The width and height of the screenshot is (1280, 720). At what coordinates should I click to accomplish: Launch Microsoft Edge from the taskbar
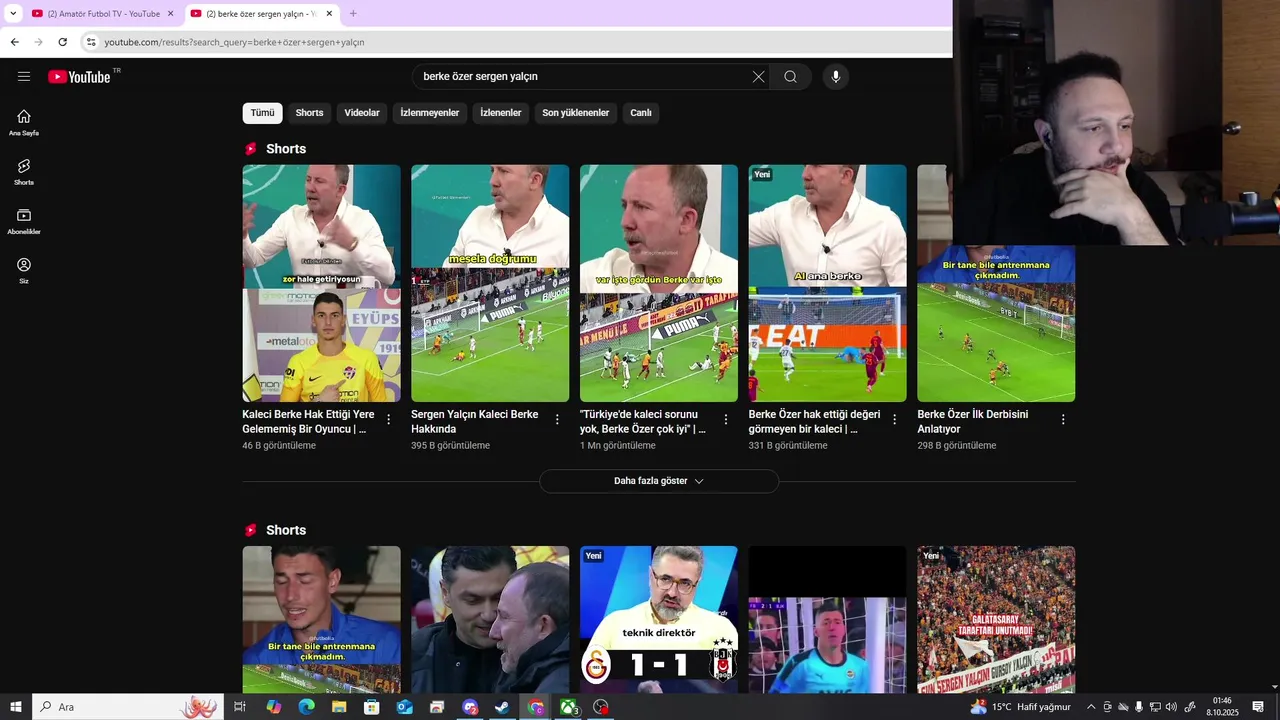(x=306, y=707)
